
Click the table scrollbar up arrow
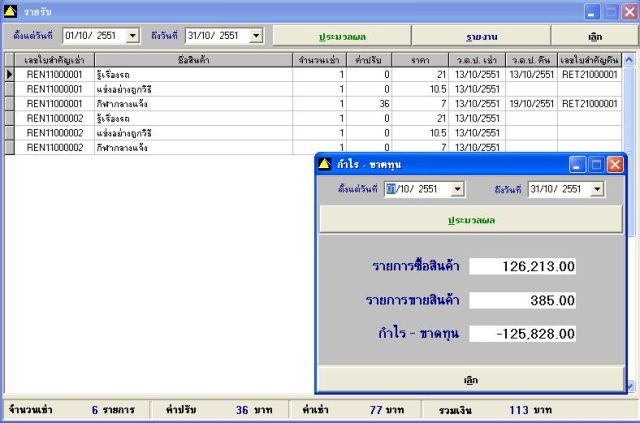click(x=629, y=60)
